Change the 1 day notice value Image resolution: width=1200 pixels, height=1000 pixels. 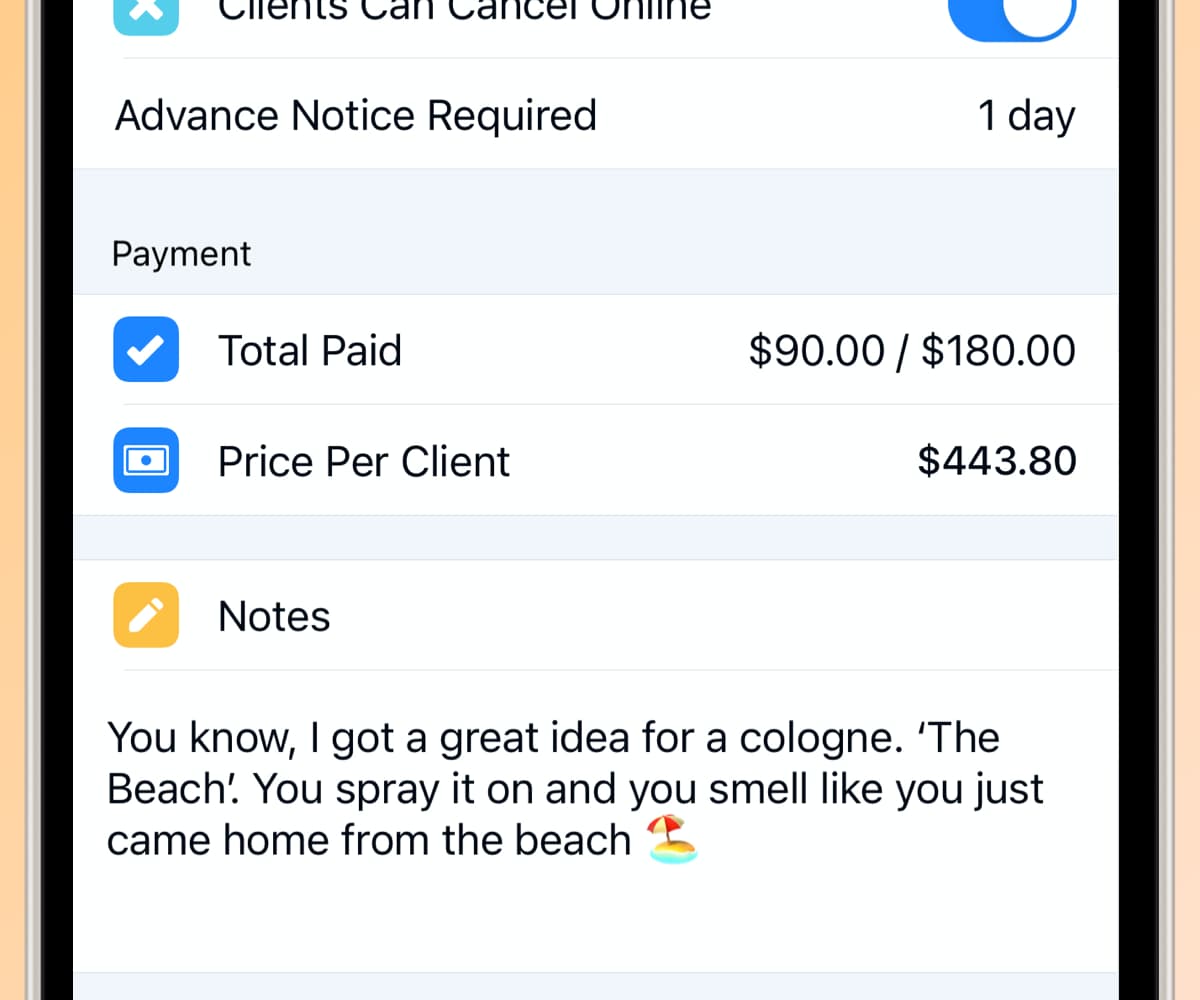click(1025, 116)
